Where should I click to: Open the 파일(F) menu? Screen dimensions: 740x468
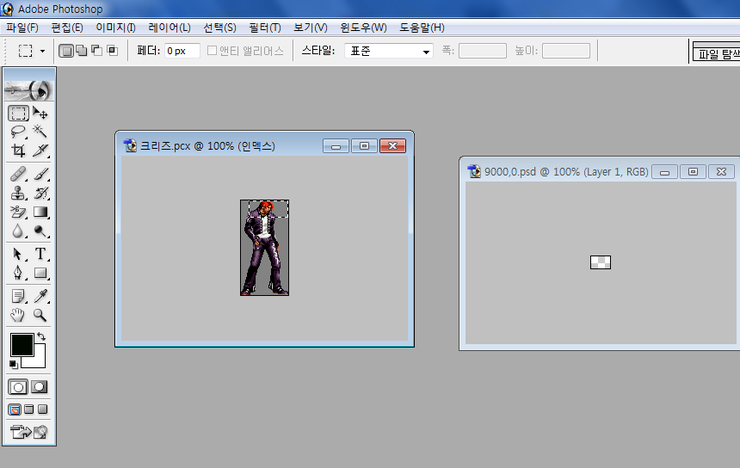[22, 28]
